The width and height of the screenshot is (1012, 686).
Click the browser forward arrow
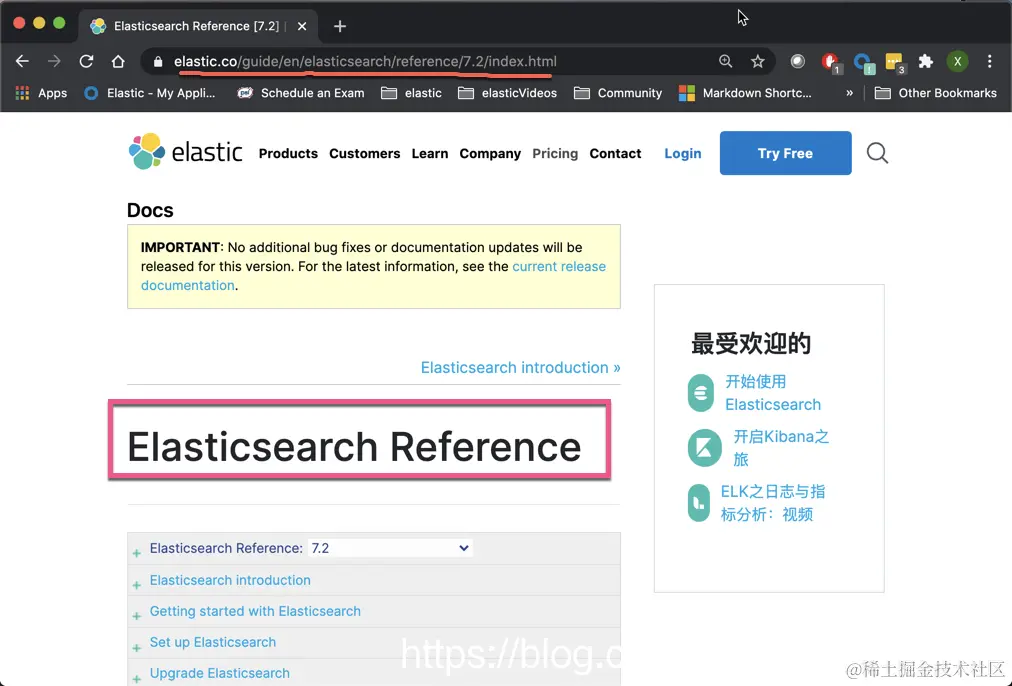coord(54,61)
